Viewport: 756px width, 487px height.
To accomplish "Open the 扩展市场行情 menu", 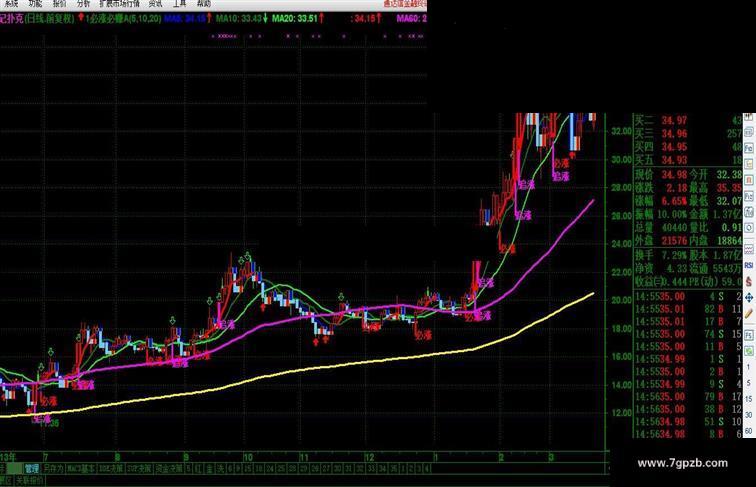I will point(119,3).
